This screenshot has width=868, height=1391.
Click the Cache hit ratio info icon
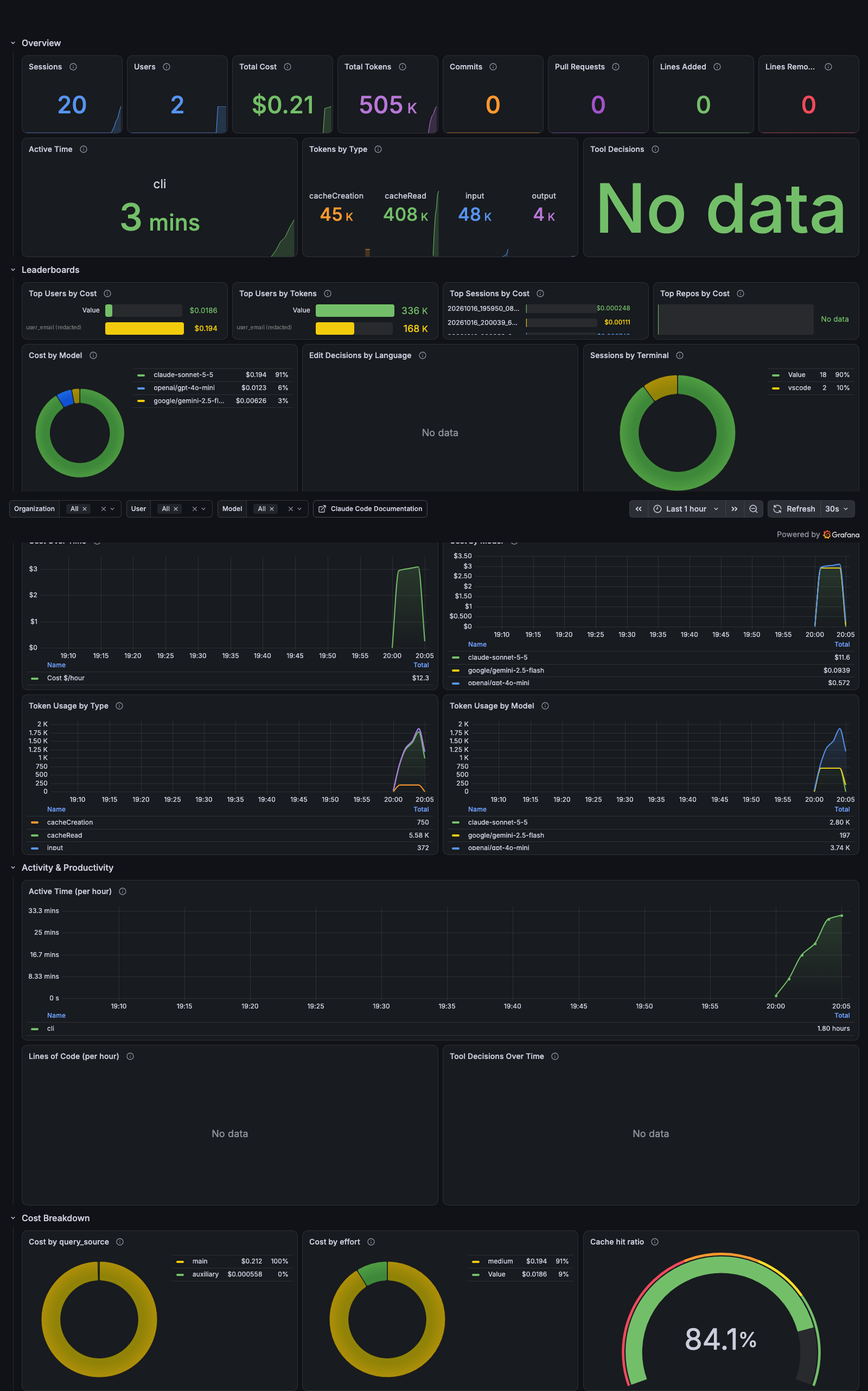point(654,1242)
